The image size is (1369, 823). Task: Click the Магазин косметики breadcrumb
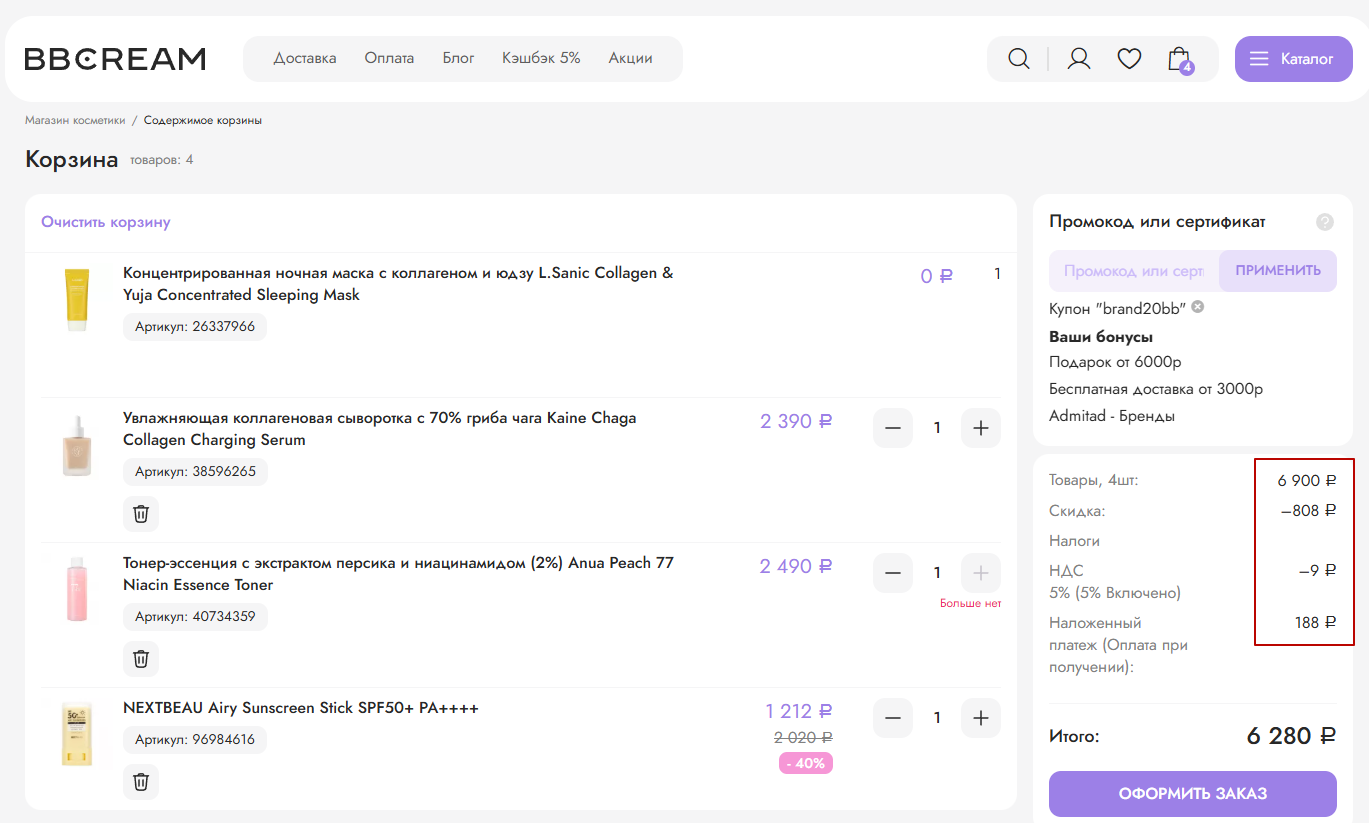tap(75, 120)
